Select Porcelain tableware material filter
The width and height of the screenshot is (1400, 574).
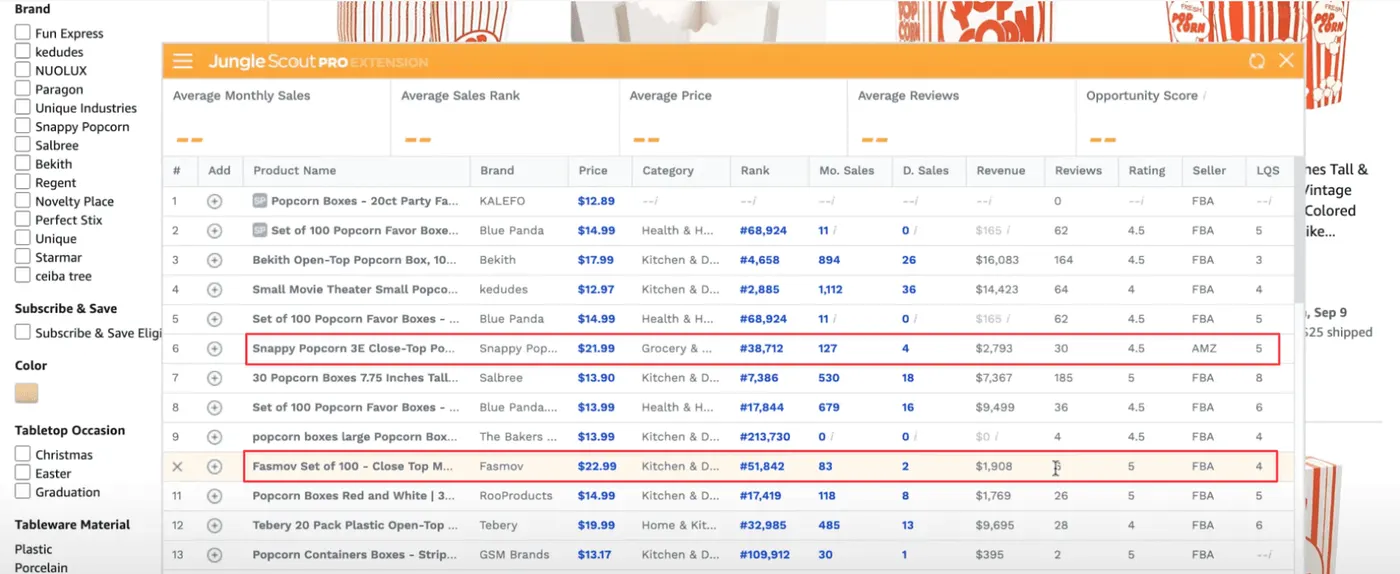[x=41, y=567]
